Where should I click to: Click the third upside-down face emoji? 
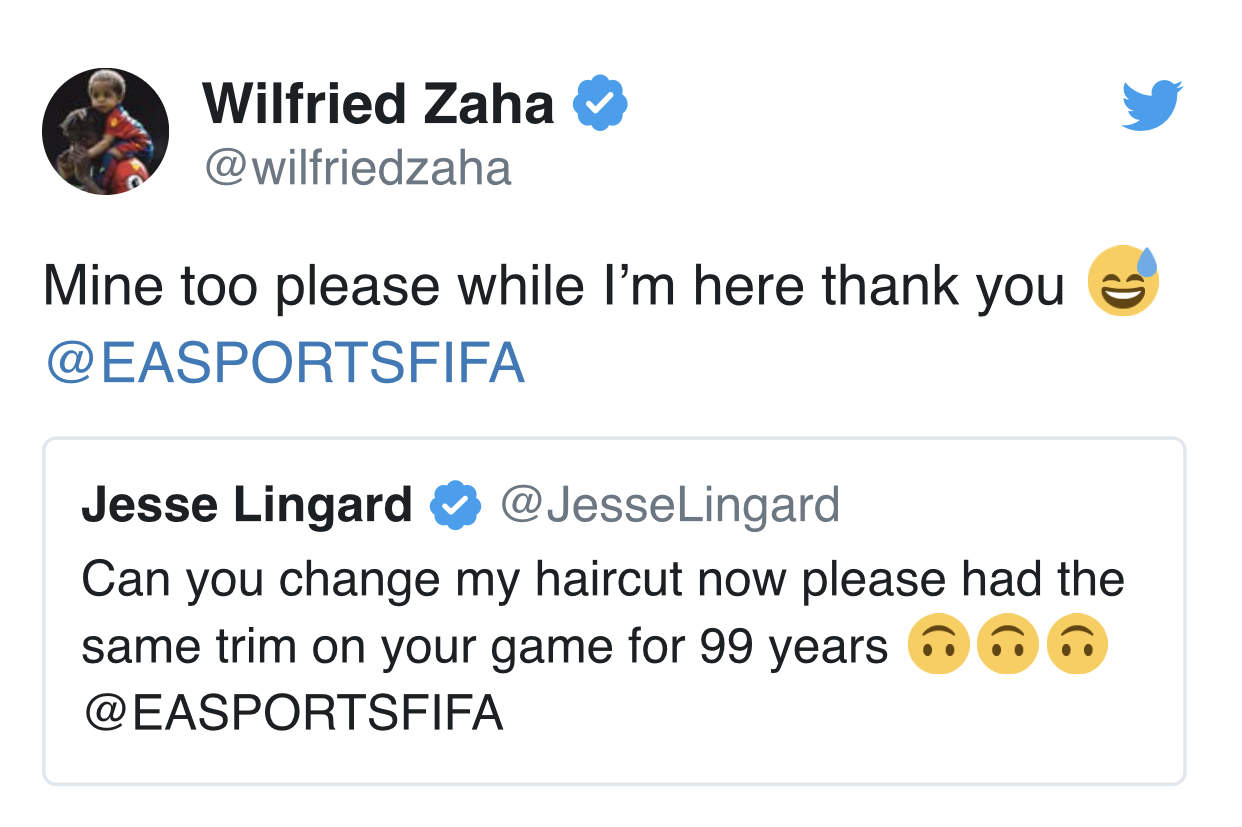coord(1077,647)
